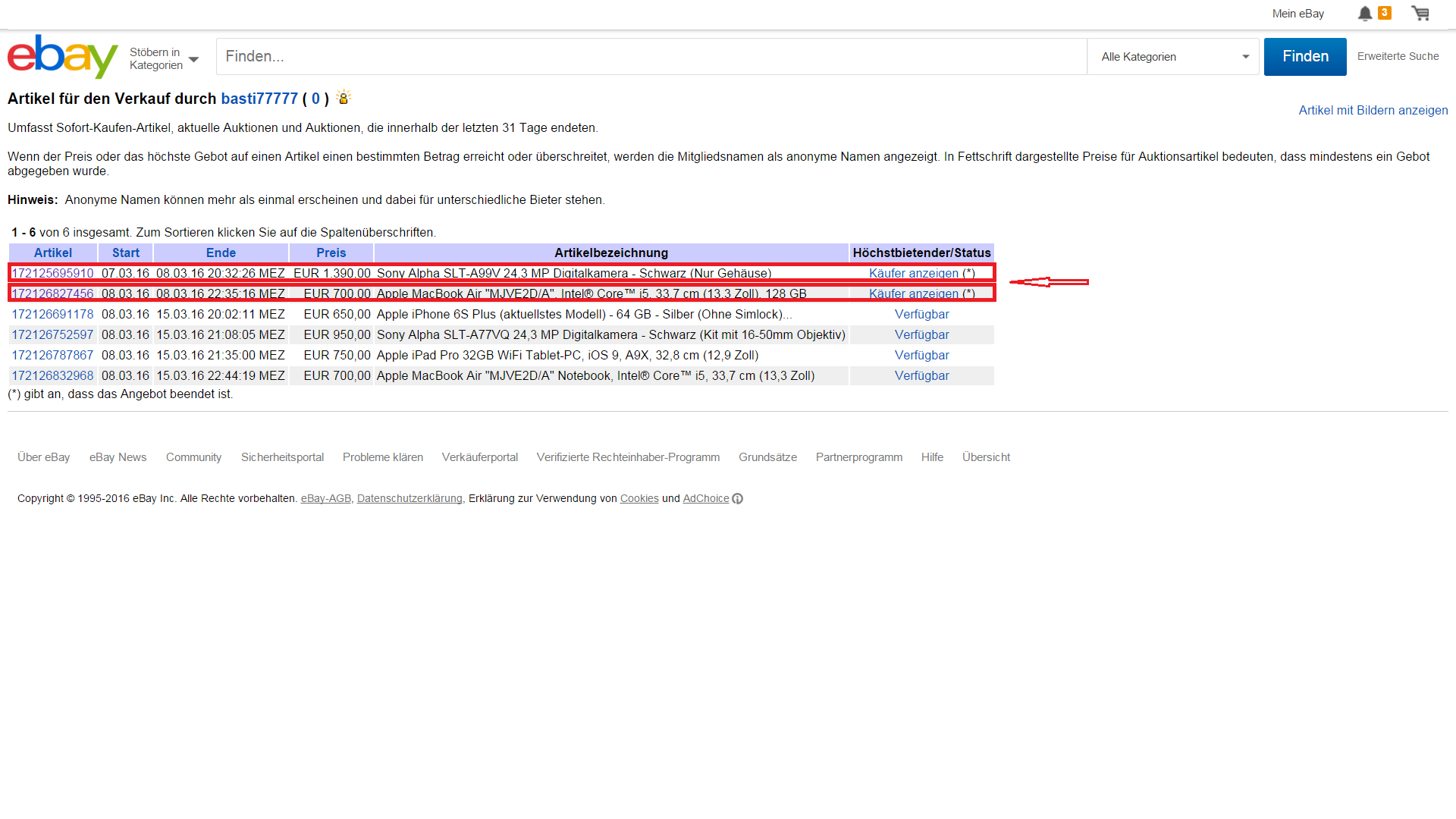Click Verfügbar for iPad Pro row
This screenshot has width=1456, height=819.
[x=921, y=355]
